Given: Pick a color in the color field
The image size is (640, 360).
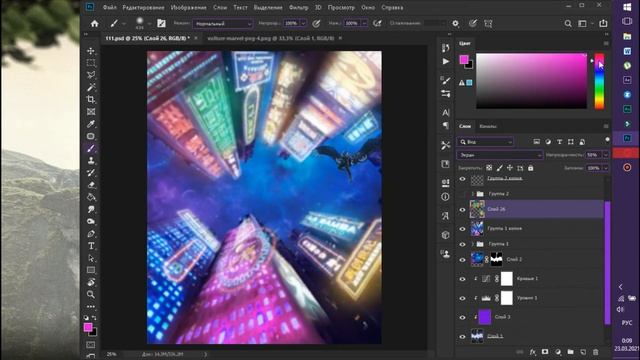Looking at the screenshot, I should point(531,81).
